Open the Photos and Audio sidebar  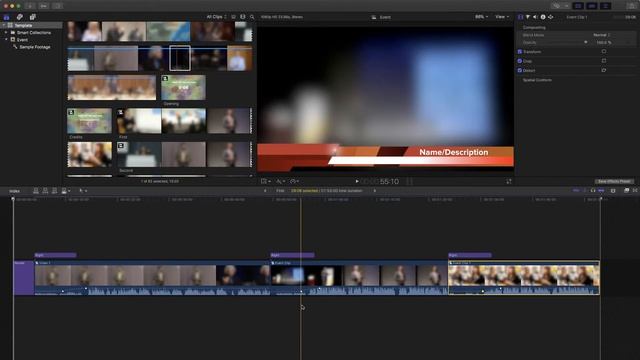click(x=20, y=17)
